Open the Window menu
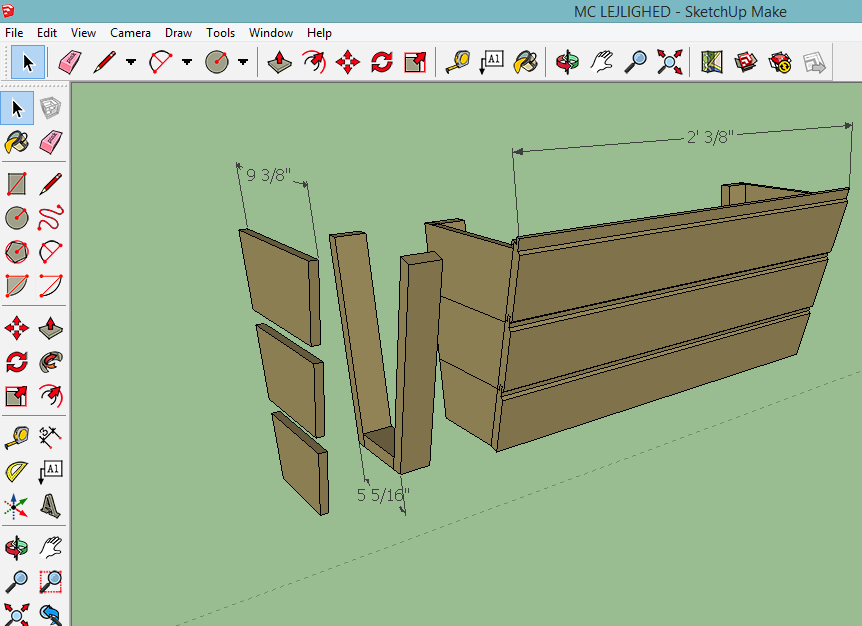Image resolution: width=862 pixels, height=626 pixels. 270,33
